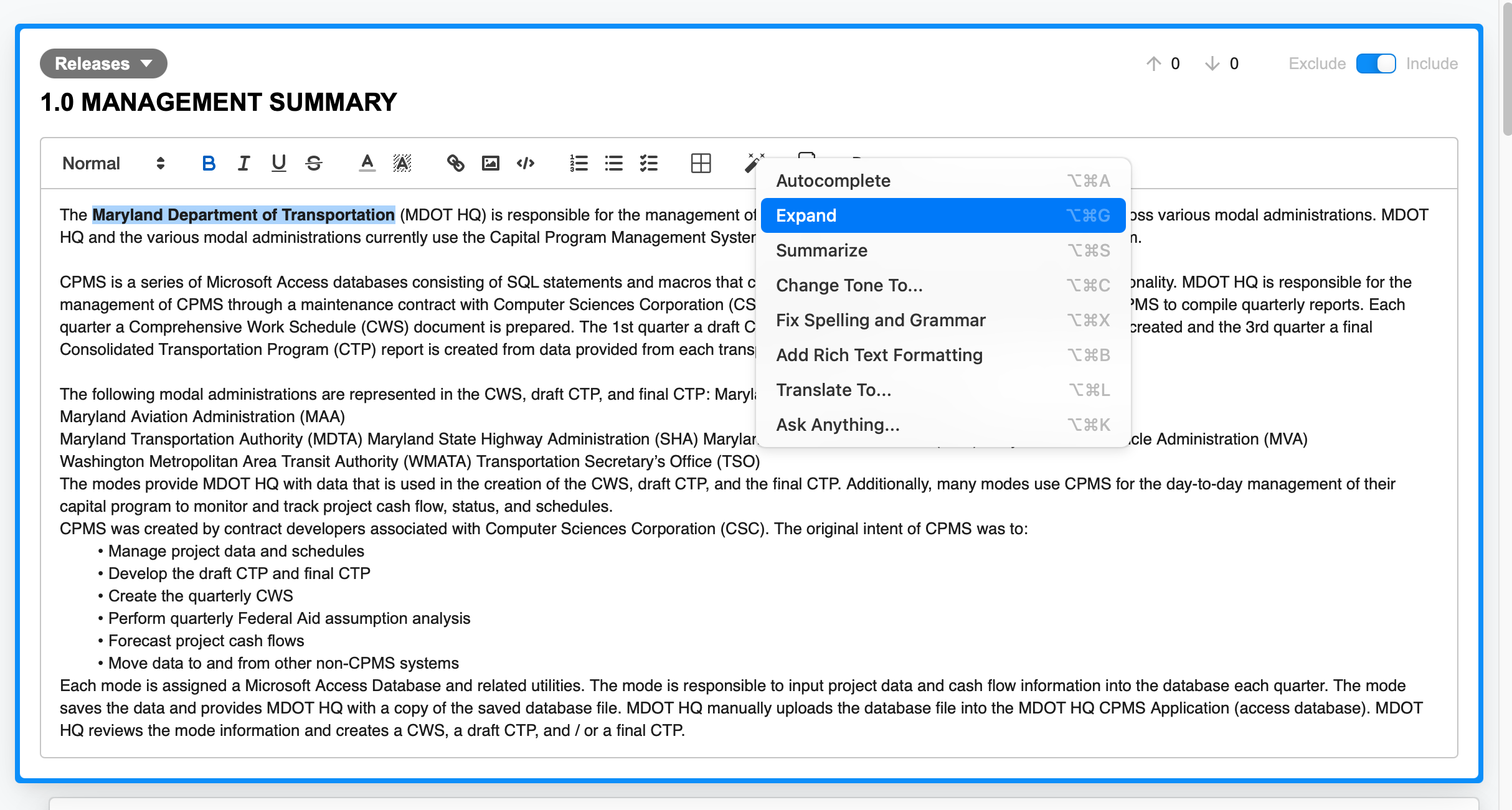The height and width of the screenshot is (810, 1512).
Task: Toggle the Exclude/Include switch
Action: coord(1376,64)
